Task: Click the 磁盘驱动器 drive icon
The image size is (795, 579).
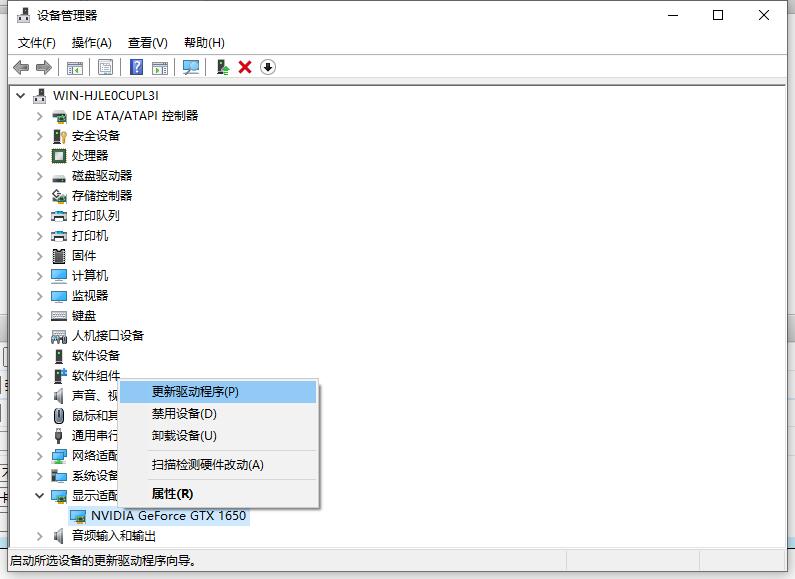Action: coord(59,177)
